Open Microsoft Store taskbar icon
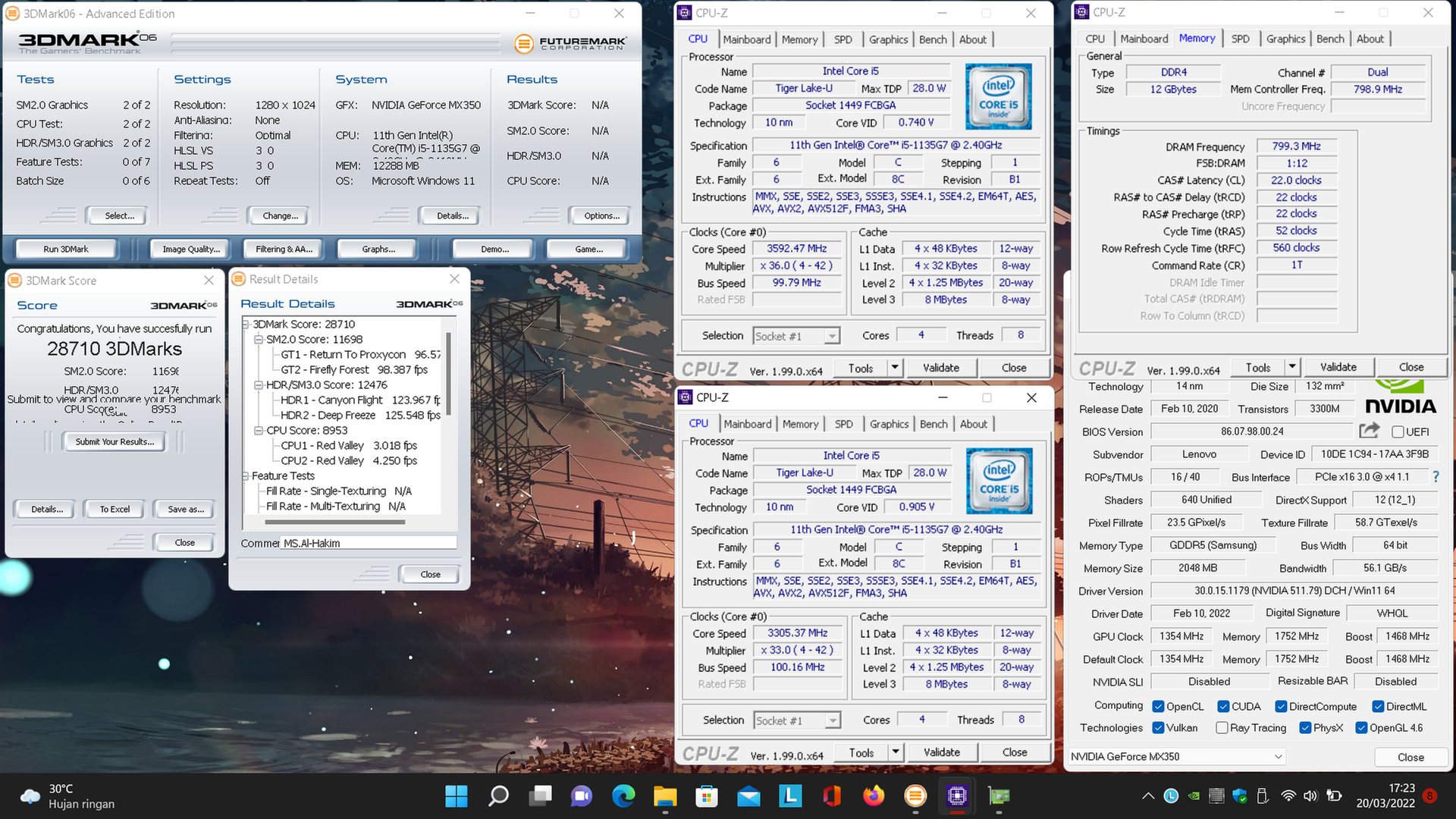The image size is (1456, 819). pyautogui.click(x=707, y=795)
